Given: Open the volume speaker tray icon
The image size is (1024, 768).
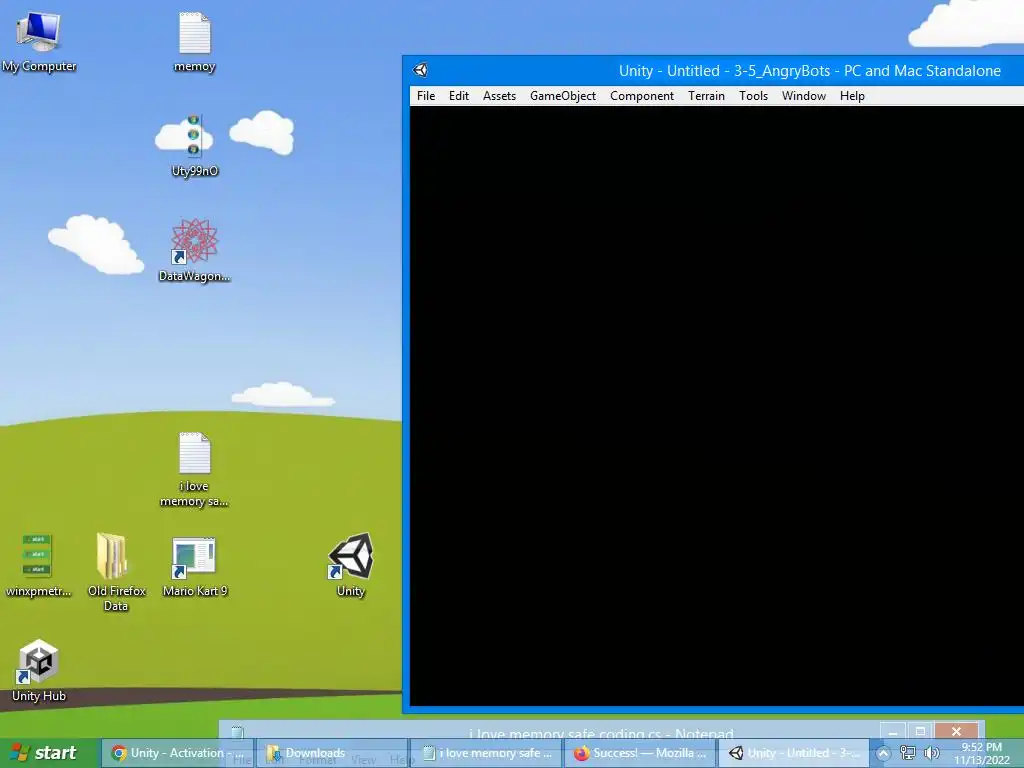Looking at the screenshot, I should (x=932, y=754).
